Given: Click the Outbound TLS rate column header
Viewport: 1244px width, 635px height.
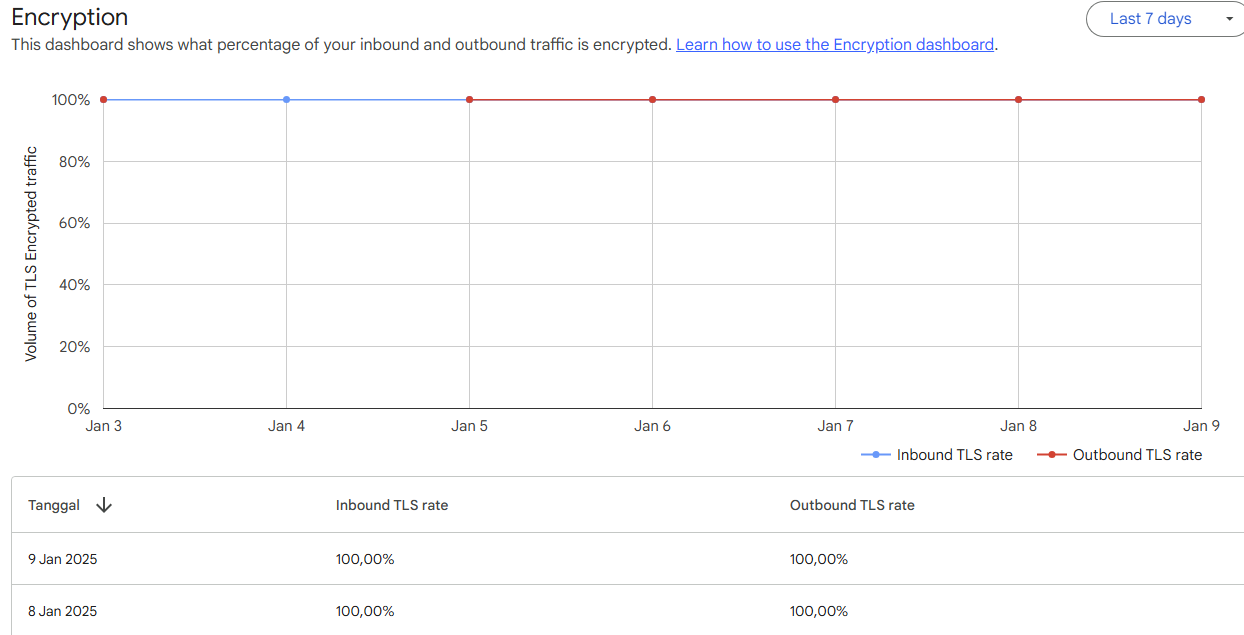Looking at the screenshot, I should pyautogui.click(x=852, y=505).
